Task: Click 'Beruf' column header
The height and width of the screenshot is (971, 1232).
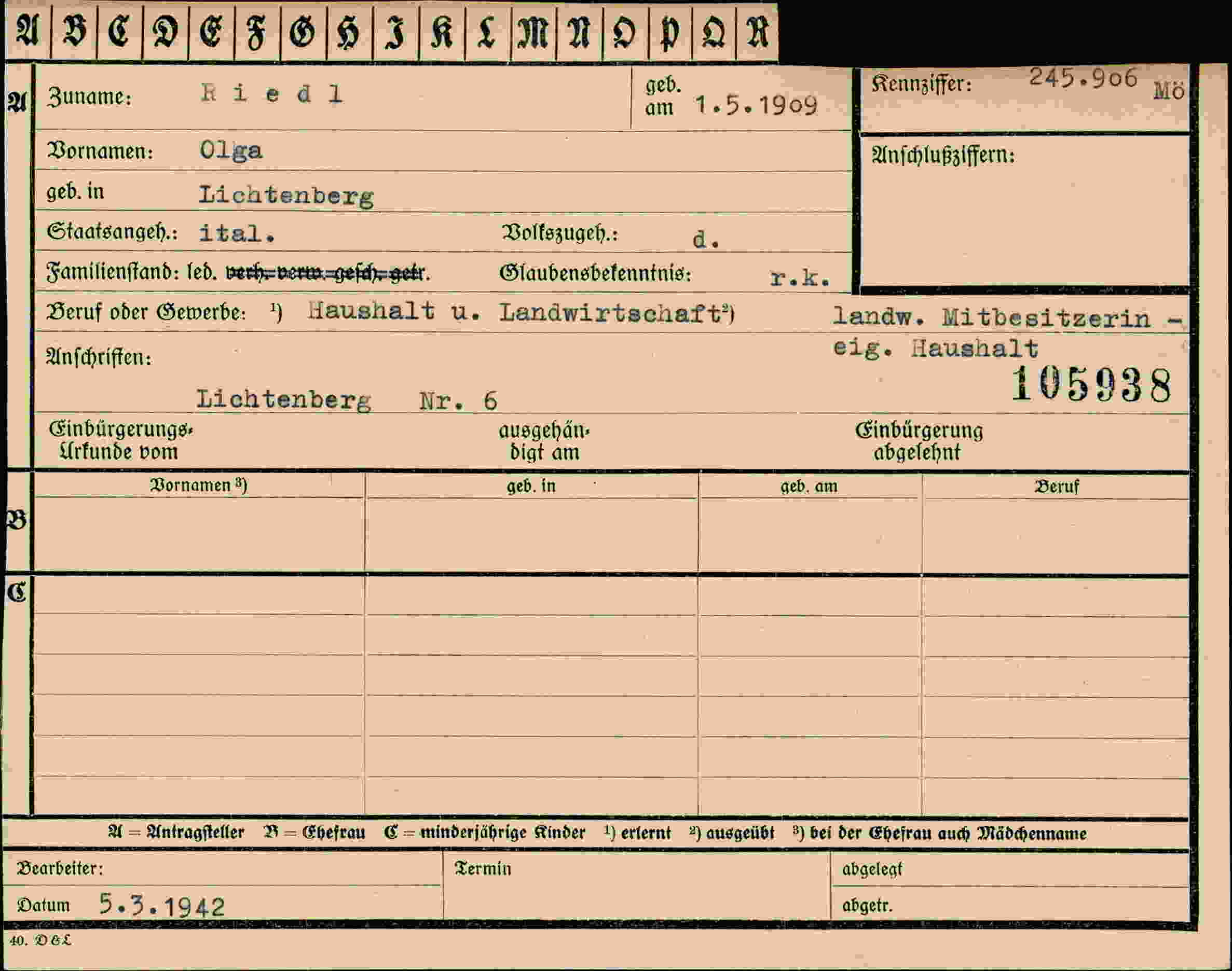Action: 1056,487
